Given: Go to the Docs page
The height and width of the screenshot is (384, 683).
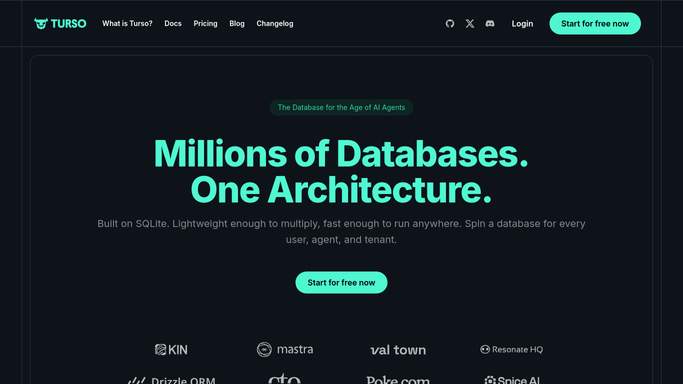Looking at the screenshot, I should [173, 24].
